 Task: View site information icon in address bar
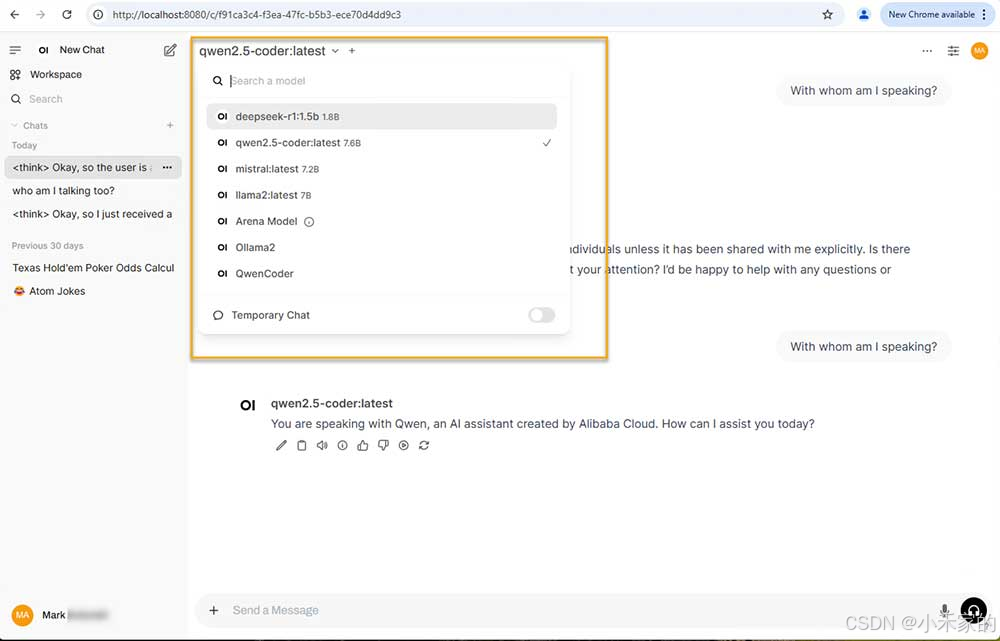(98, 14)
